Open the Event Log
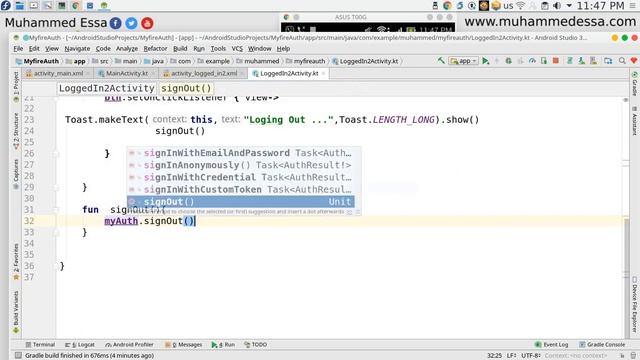Screen dimensions: 640x360 (552, 344)
